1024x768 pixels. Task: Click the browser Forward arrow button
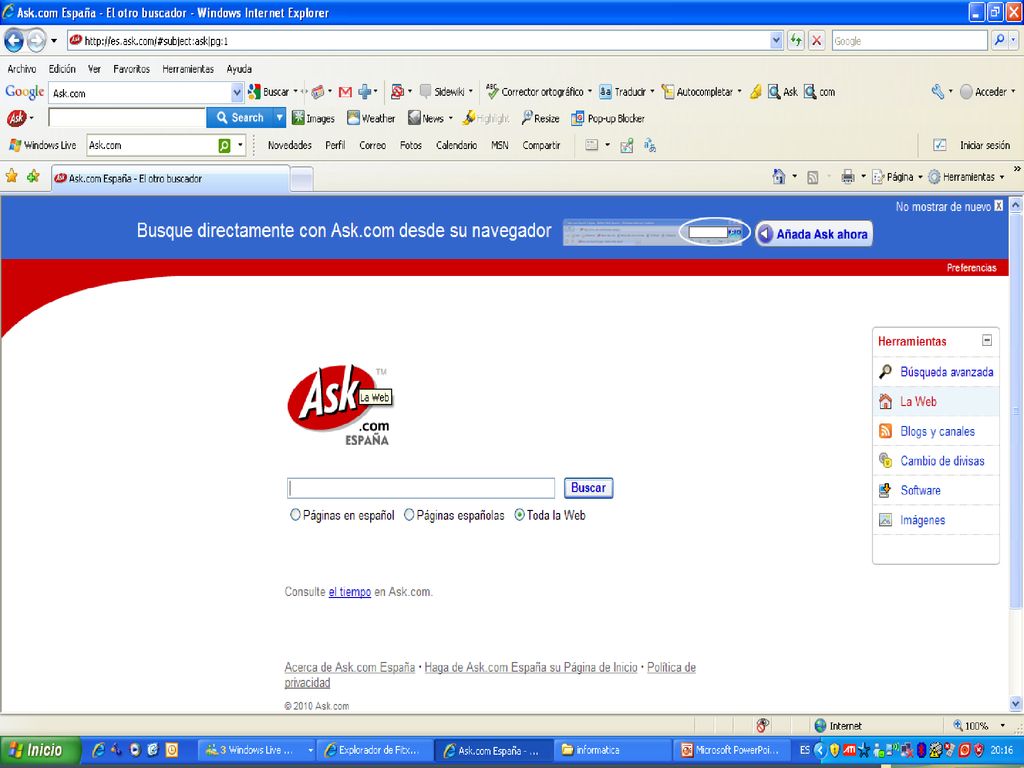coord(36,40)
